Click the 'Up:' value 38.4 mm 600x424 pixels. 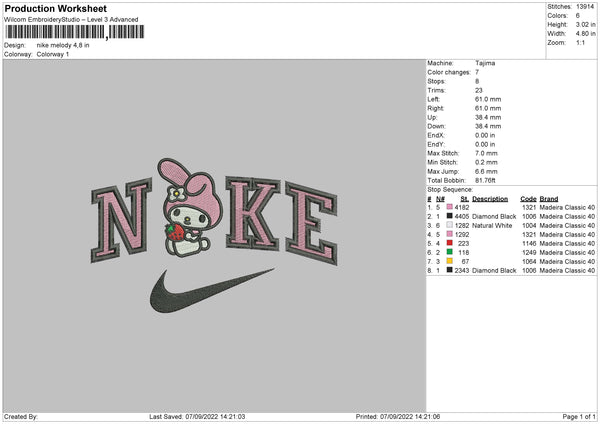488,117
